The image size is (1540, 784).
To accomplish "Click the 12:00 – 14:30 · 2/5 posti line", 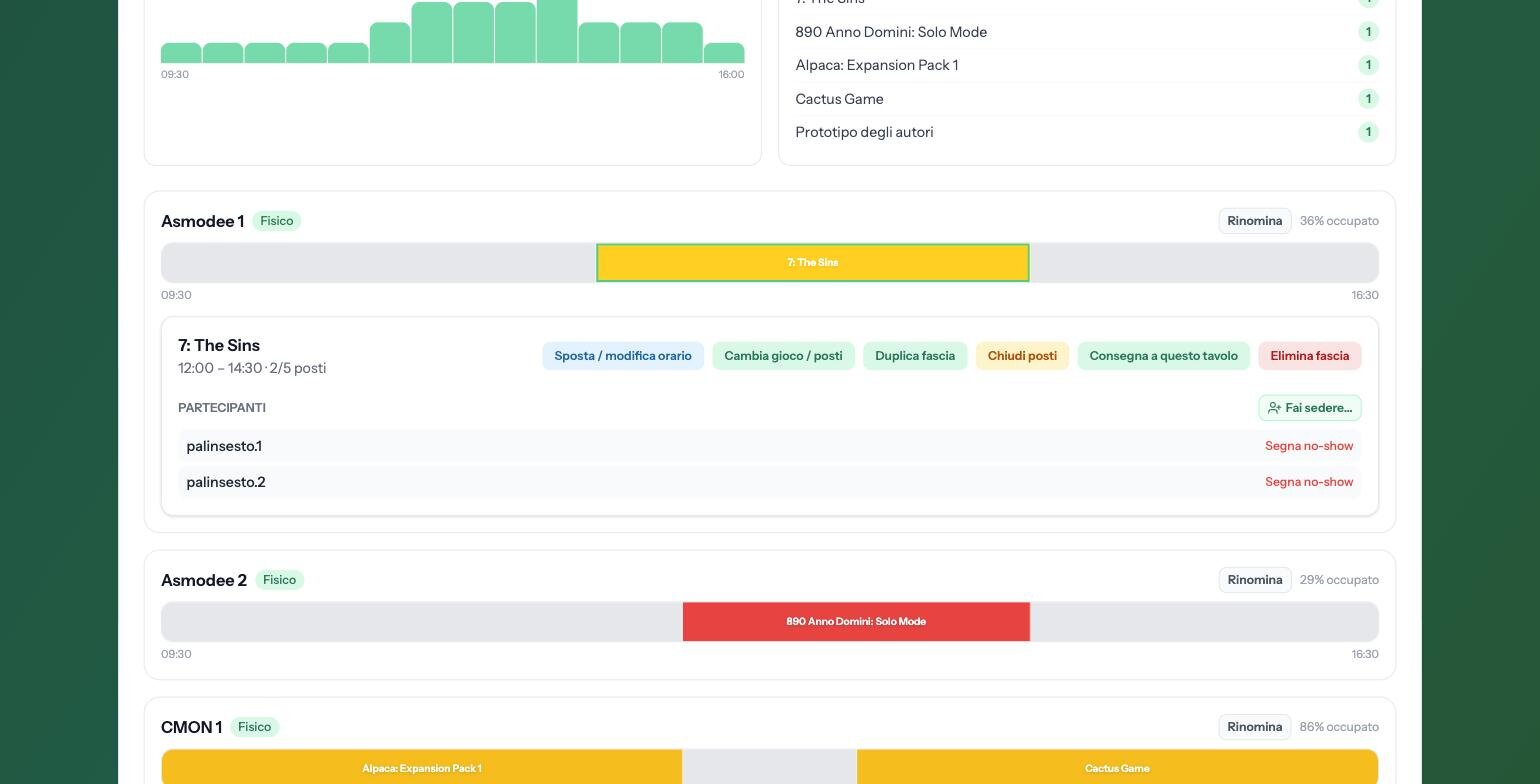I will tap(252, 368).
